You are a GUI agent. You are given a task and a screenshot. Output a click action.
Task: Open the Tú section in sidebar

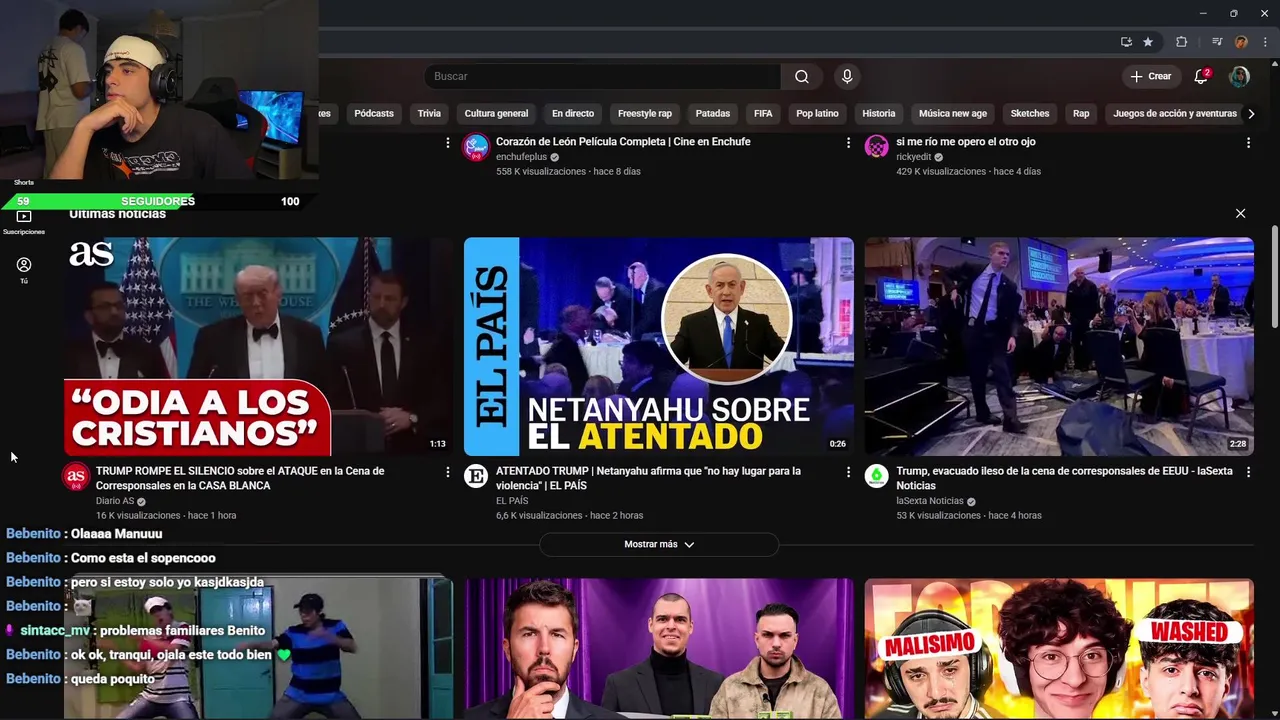[24, 270]
